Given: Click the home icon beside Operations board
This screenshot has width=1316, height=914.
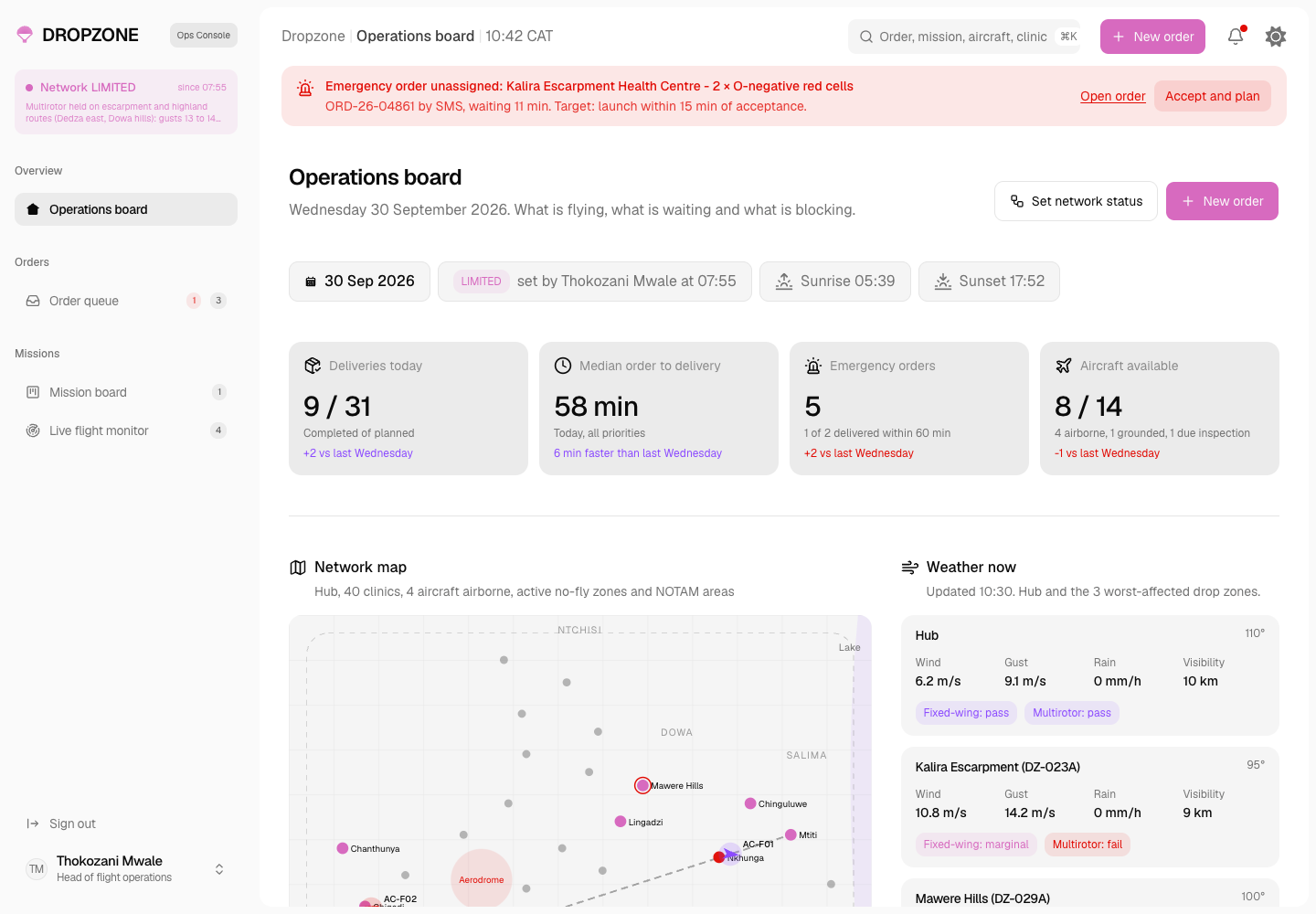Looking at the screenshot, I should point(33,209).
